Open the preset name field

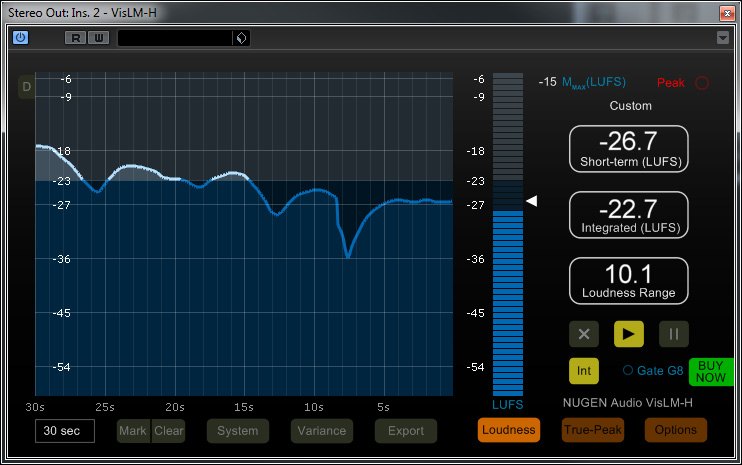point(175,38)
